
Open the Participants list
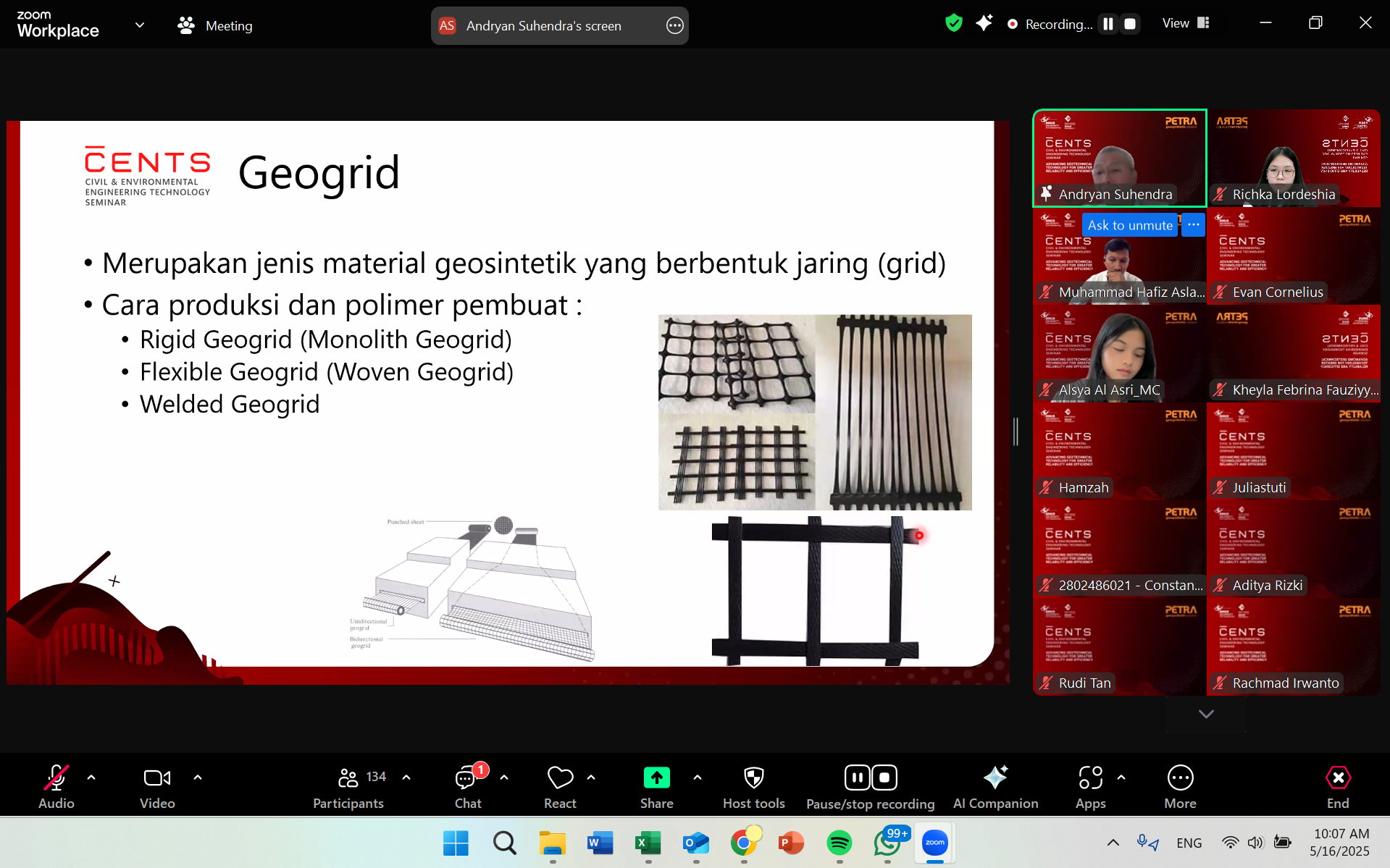(x=348, y=786)
